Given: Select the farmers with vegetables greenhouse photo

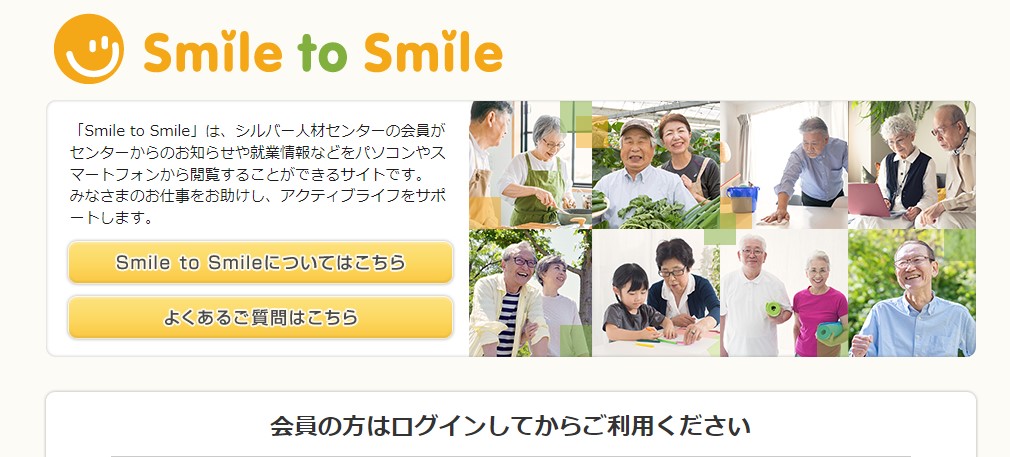Looking at the screenshot, I should (x=656, y=164).
